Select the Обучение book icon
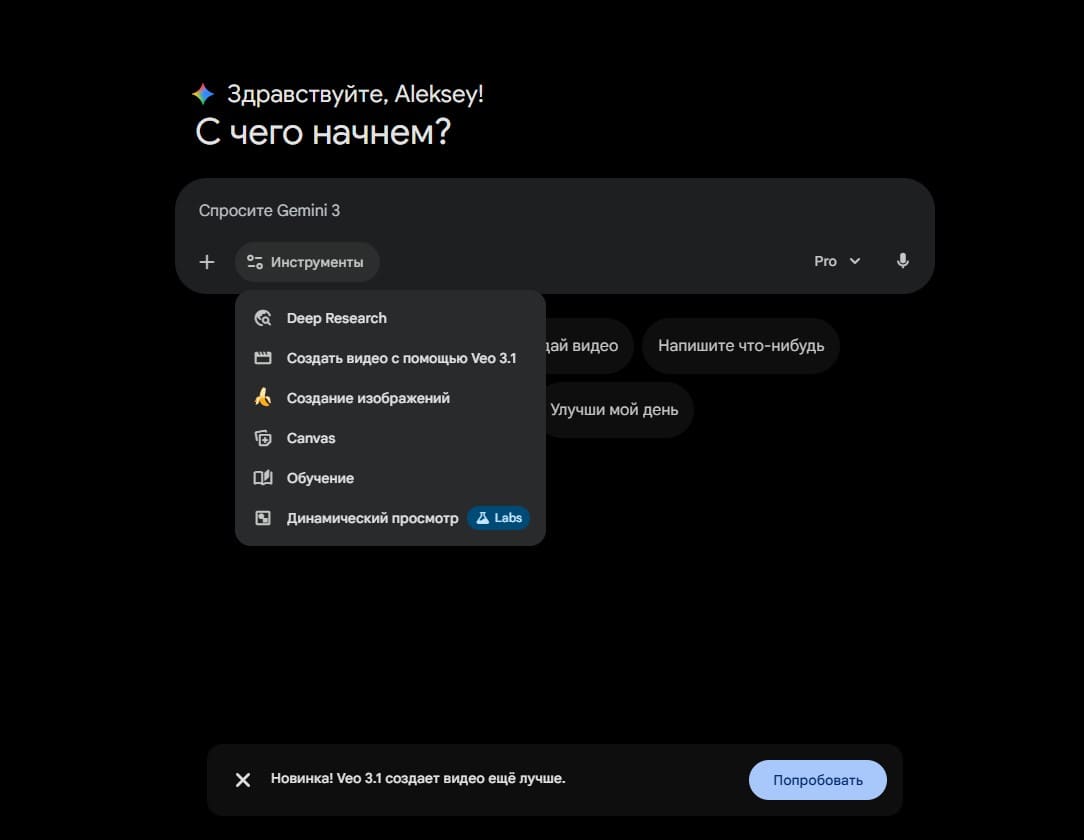 click(x=262, y=477)
